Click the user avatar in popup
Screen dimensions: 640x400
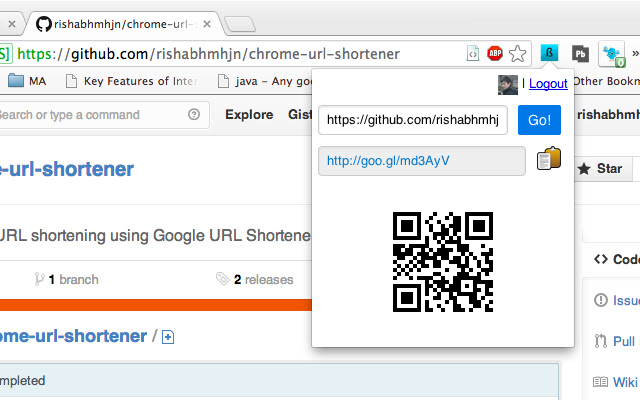(507, 85)
